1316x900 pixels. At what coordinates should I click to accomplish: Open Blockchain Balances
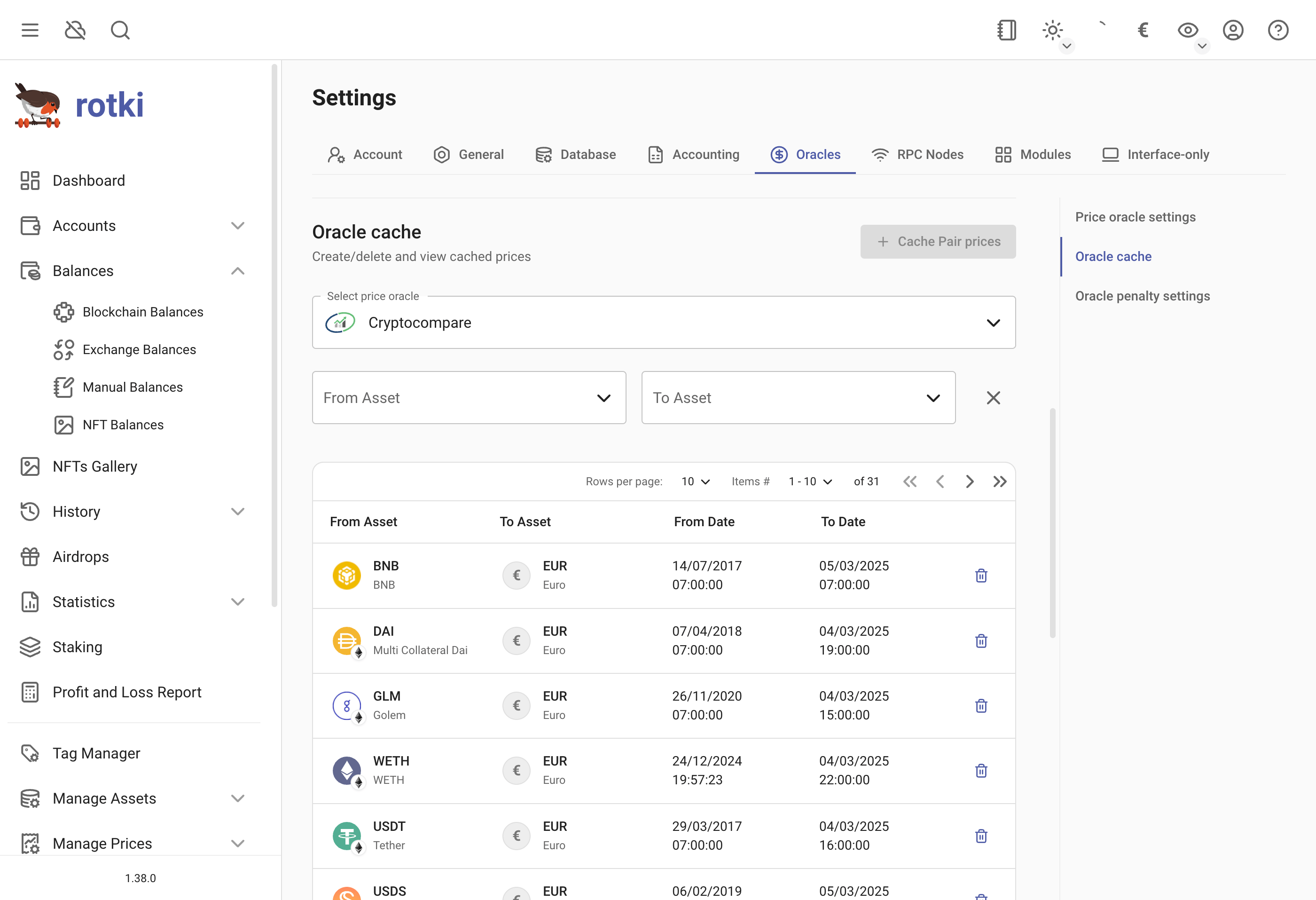tap(143, 312)
